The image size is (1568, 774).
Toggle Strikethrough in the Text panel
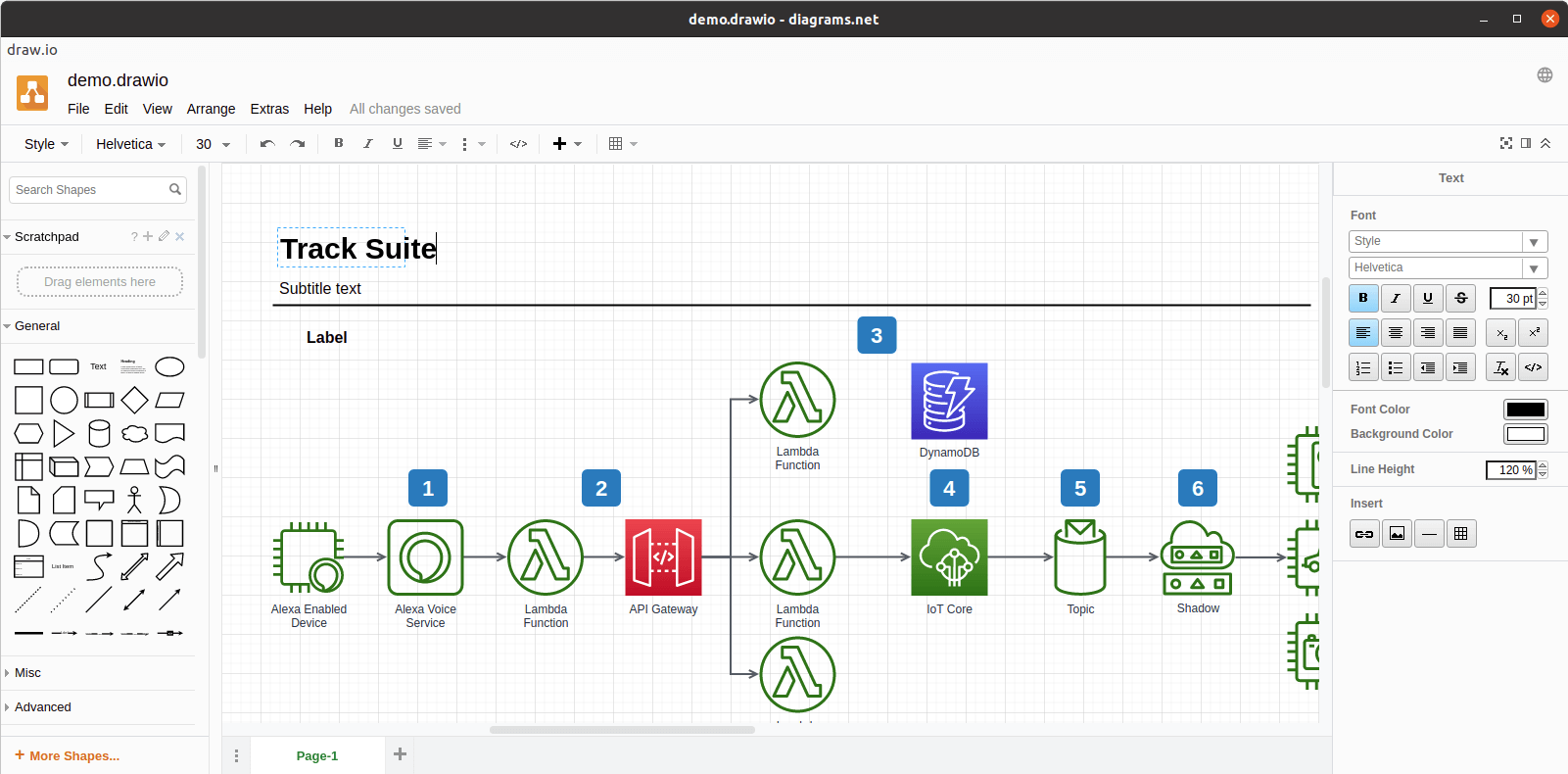(x=1460, y=298)
